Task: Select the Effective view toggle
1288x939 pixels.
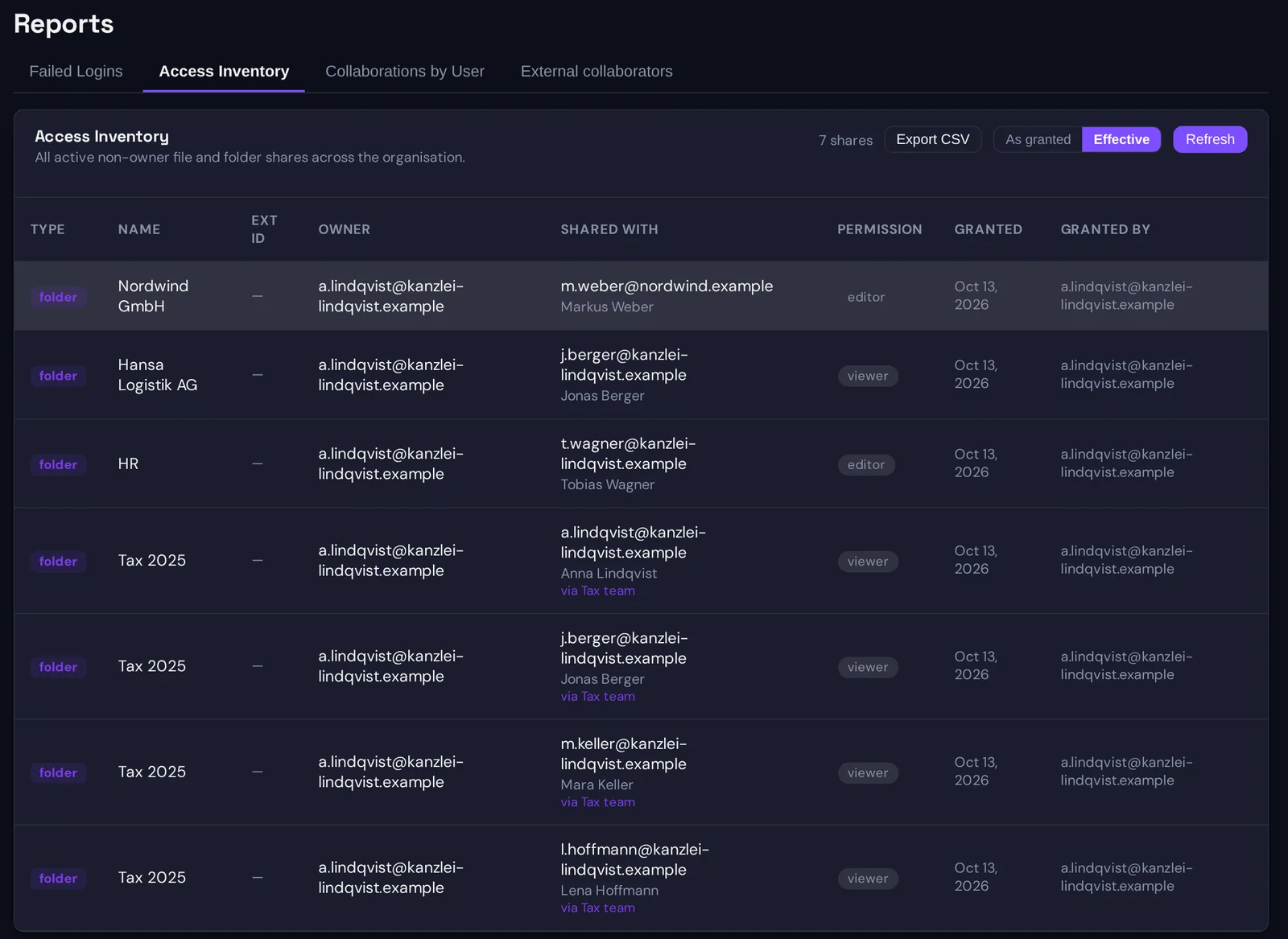Action: (x=1121, y=139)
